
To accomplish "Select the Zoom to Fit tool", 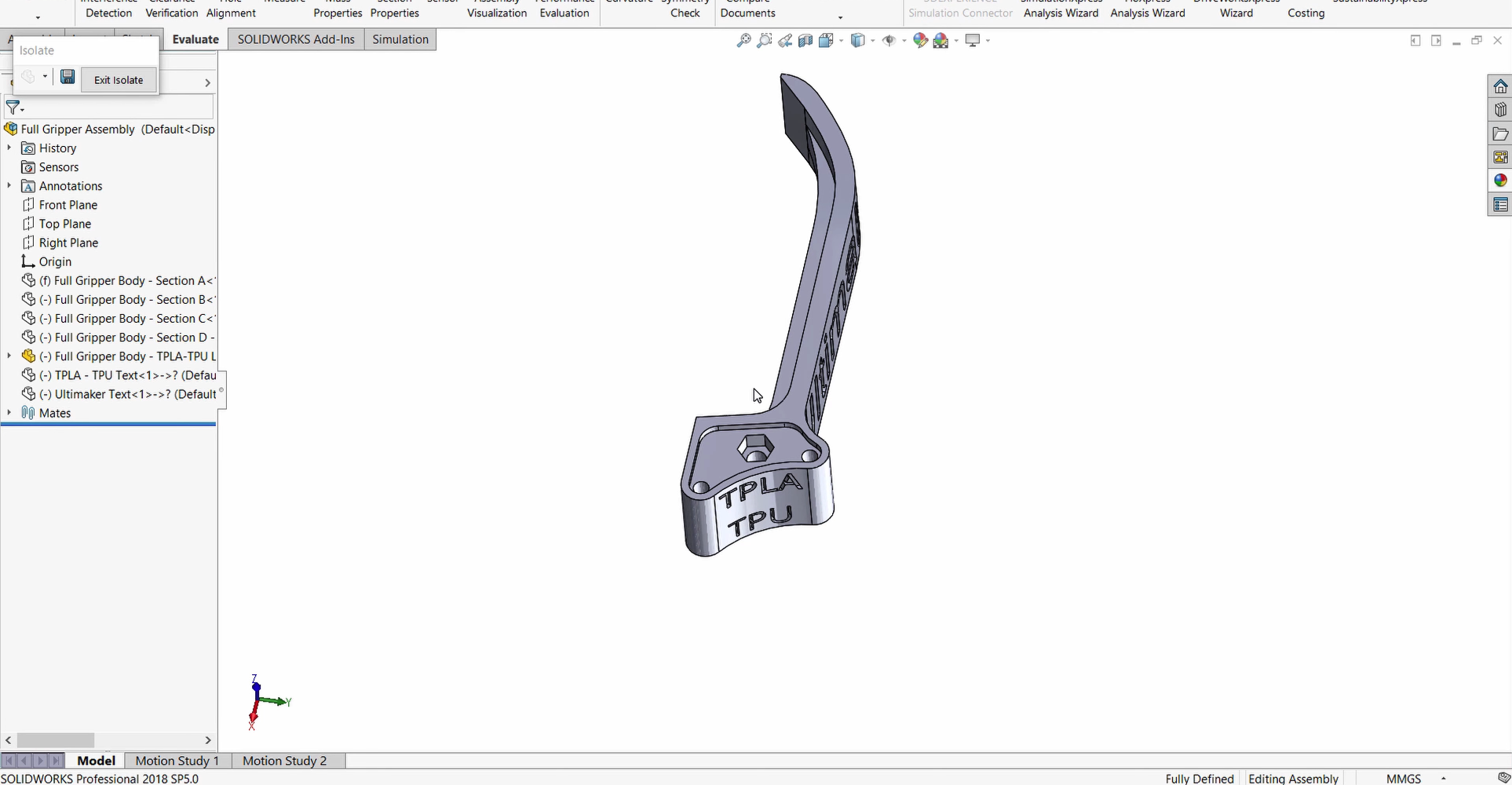I will click(744, 40).
